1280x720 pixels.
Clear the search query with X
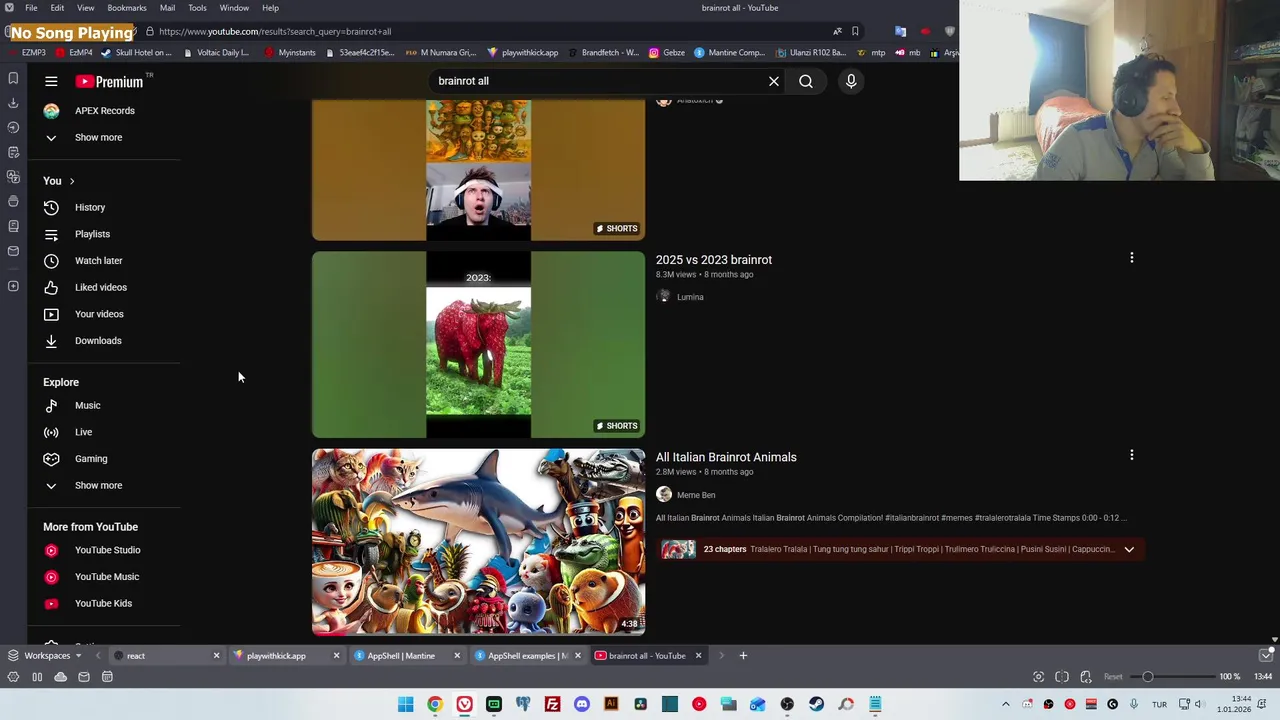(x=774, y=81)
